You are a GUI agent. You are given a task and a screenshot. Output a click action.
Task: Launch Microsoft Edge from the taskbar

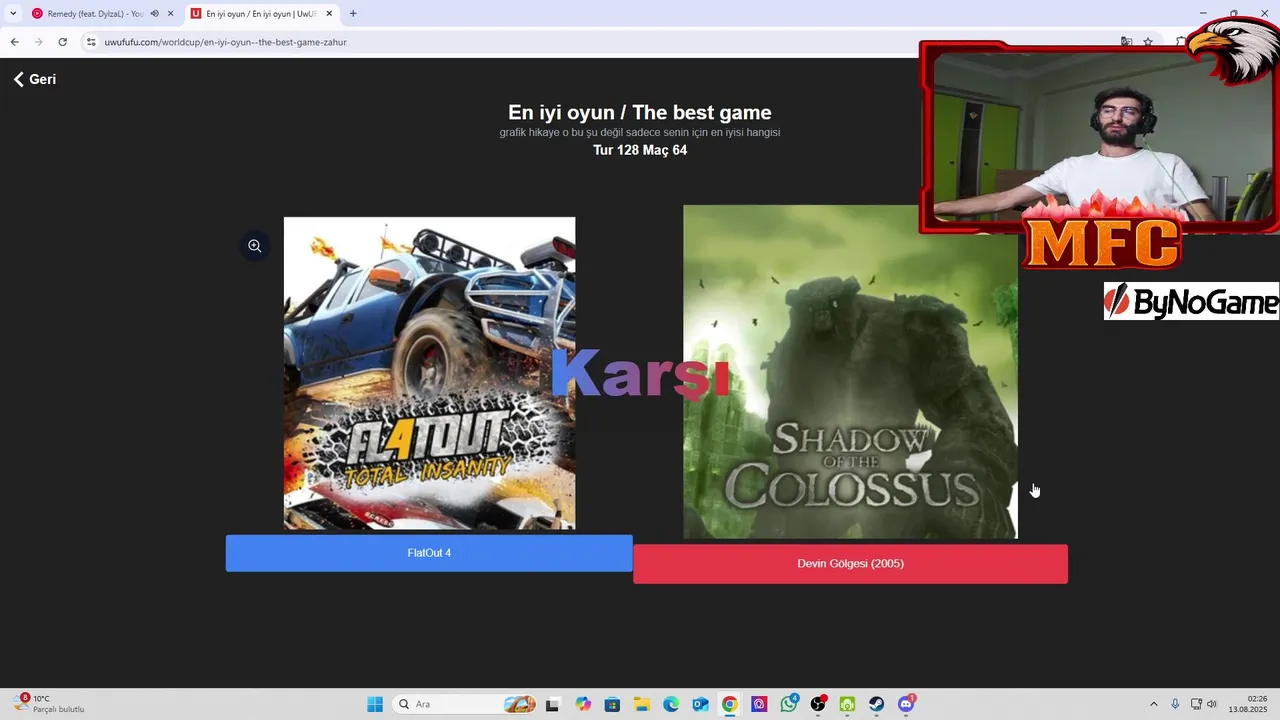(x=671, y=704)
